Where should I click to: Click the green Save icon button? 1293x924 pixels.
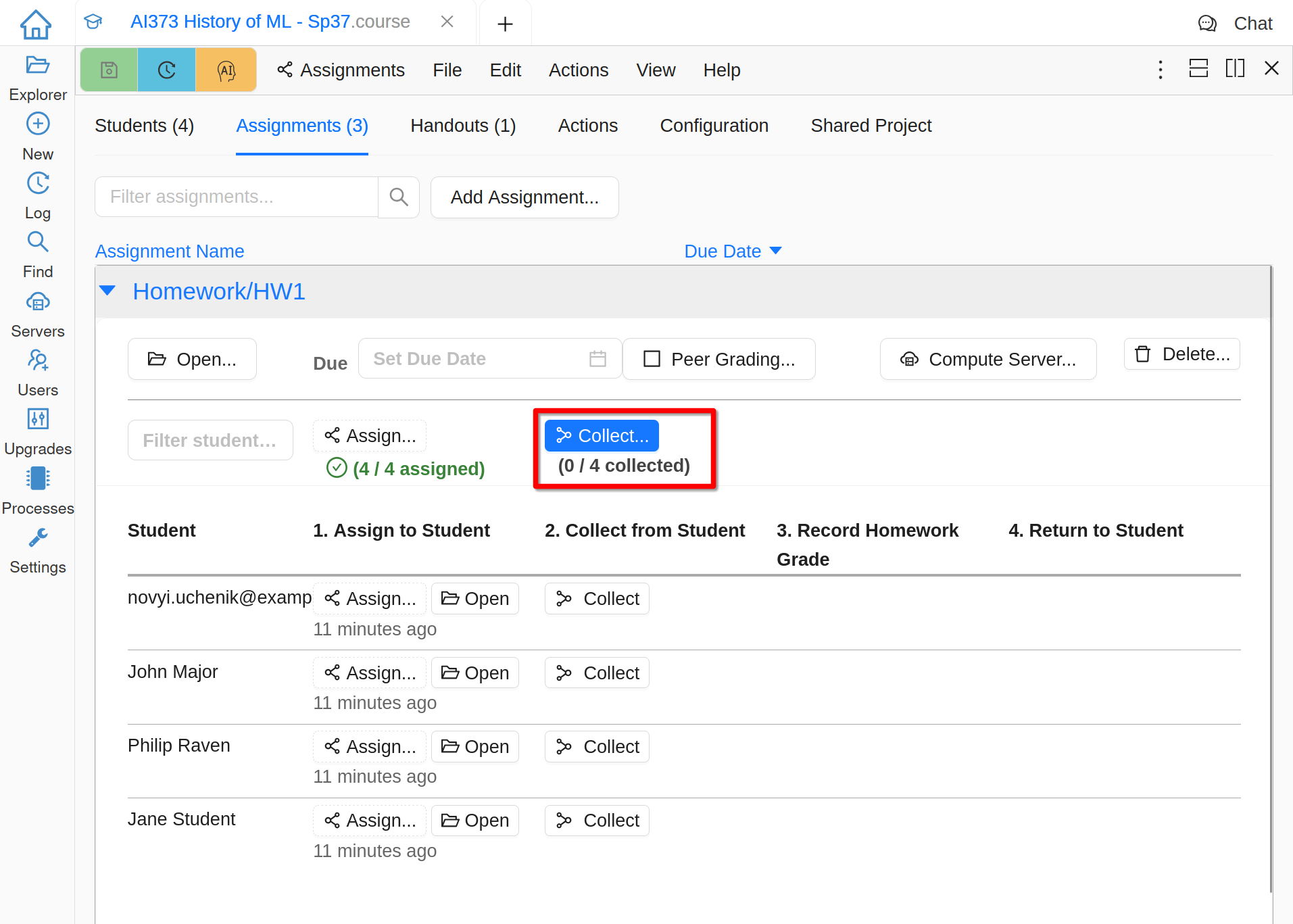pyautogui.click(x=109, y=70)
